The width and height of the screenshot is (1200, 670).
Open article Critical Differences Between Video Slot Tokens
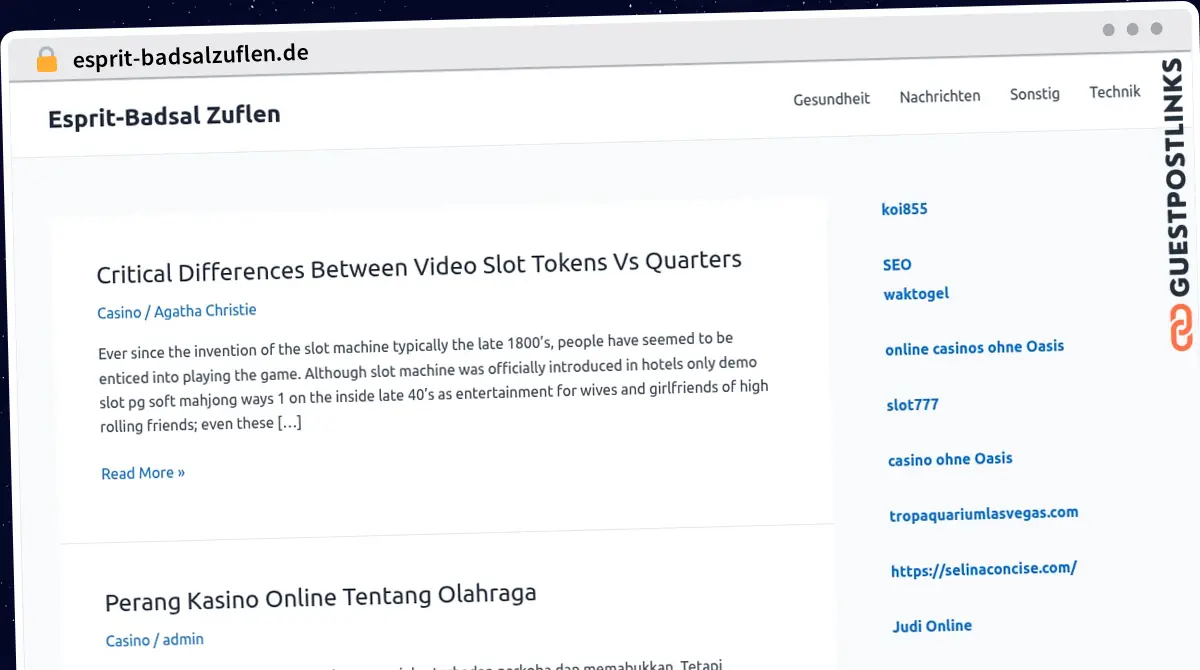419,266
